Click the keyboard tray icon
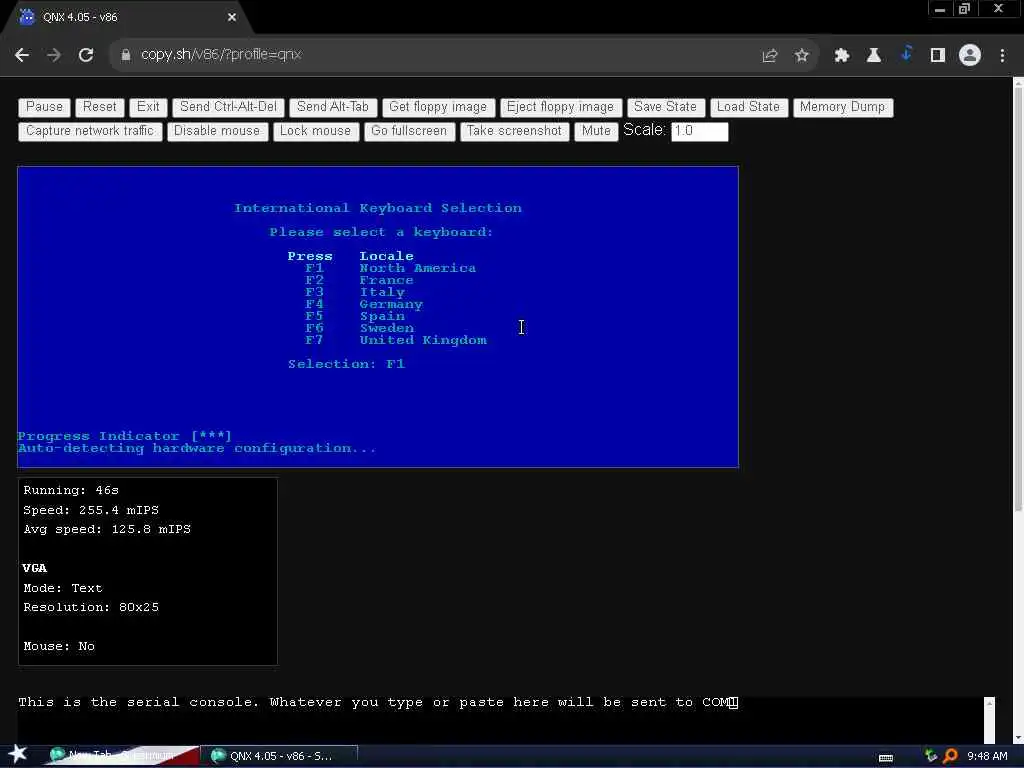This screenshot has width=1024, height=768. [886, 758]
